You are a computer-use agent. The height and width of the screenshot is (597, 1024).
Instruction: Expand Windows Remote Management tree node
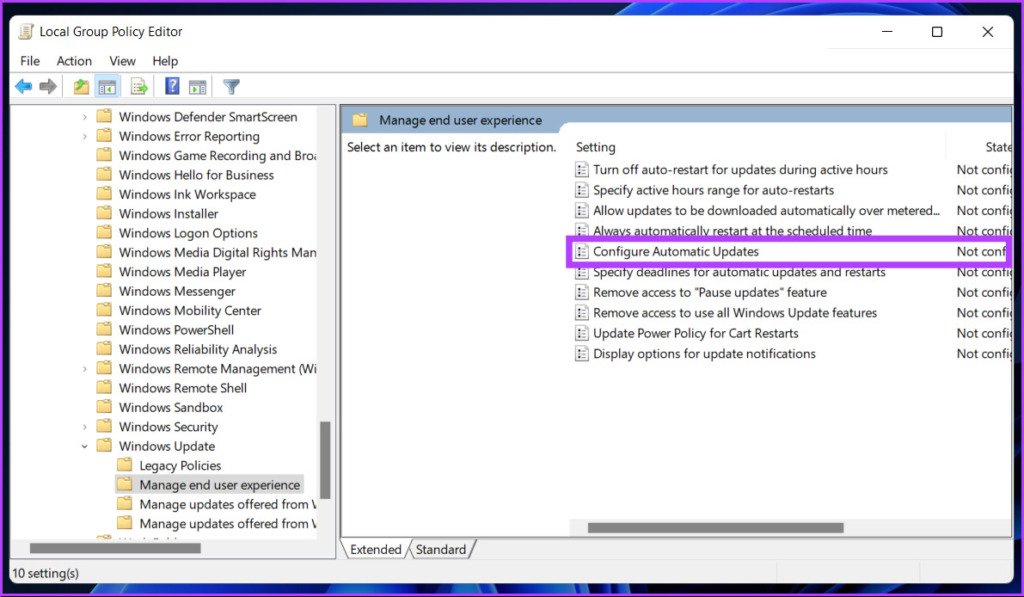point(85,369)
